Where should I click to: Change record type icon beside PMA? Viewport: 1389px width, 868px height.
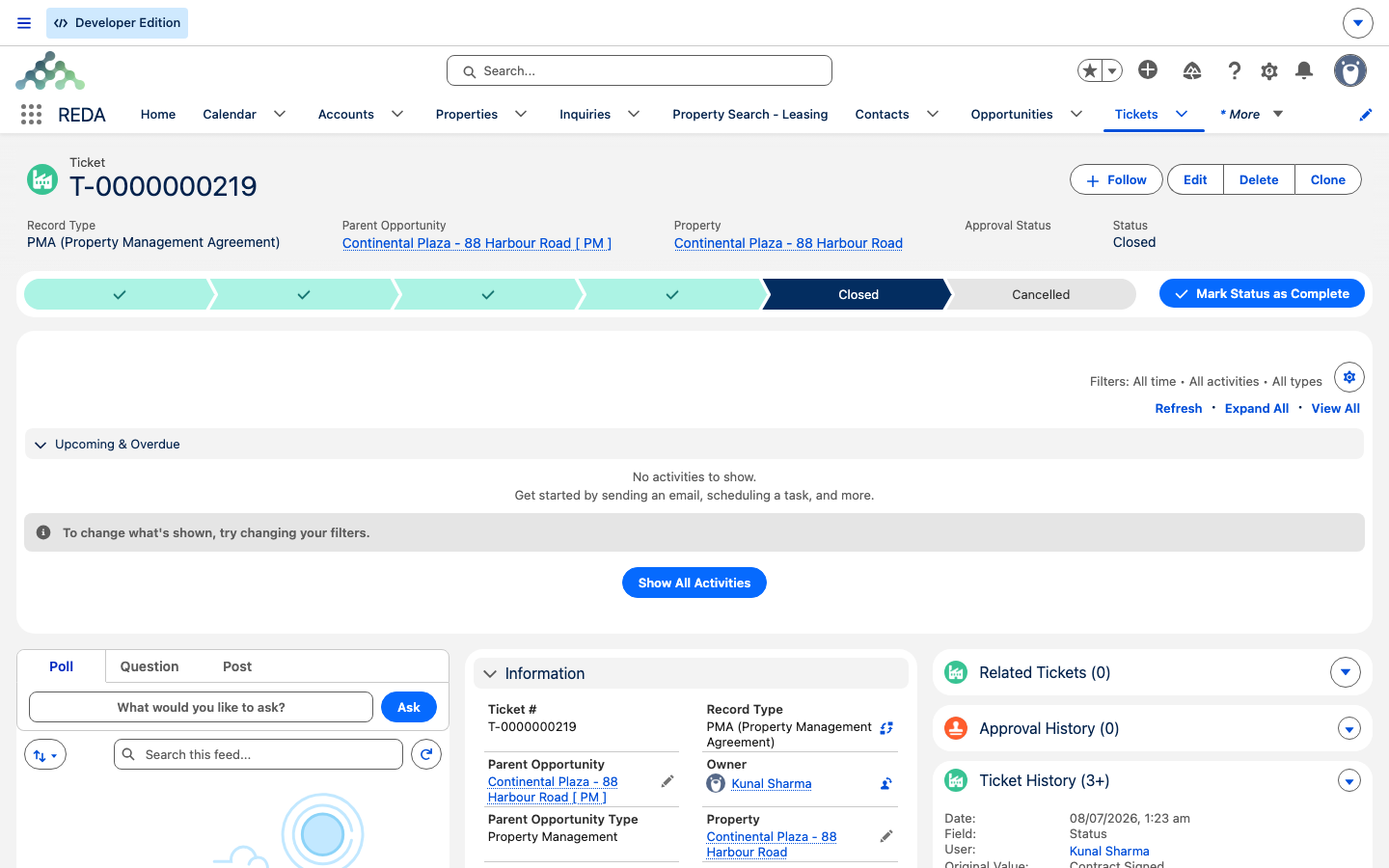click(886, 728)
